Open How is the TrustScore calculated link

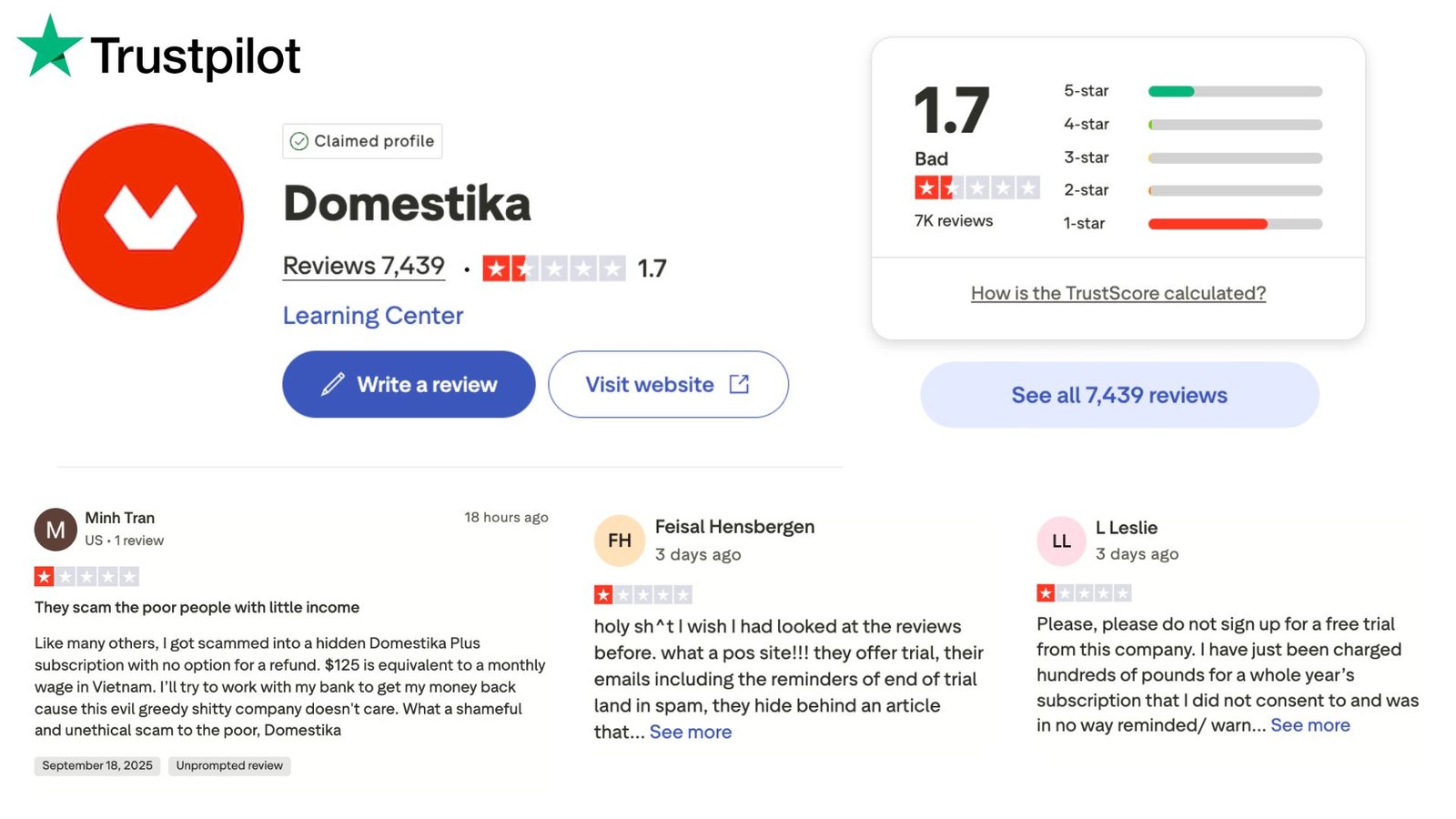click(x=1117, y=293)
